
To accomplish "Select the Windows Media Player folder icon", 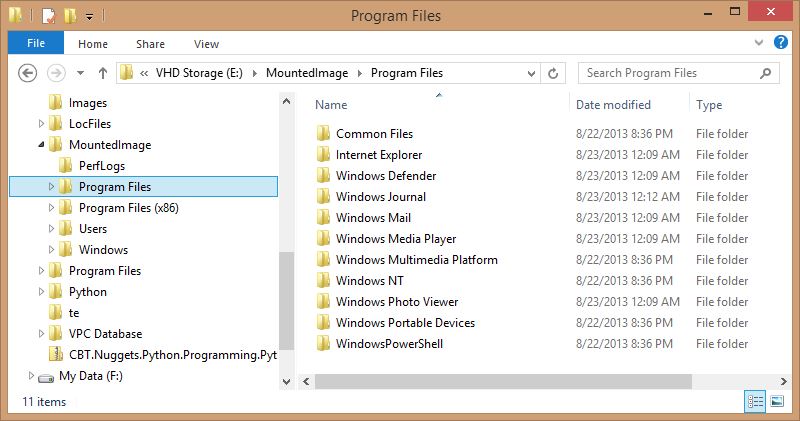I will pos(323,238).
